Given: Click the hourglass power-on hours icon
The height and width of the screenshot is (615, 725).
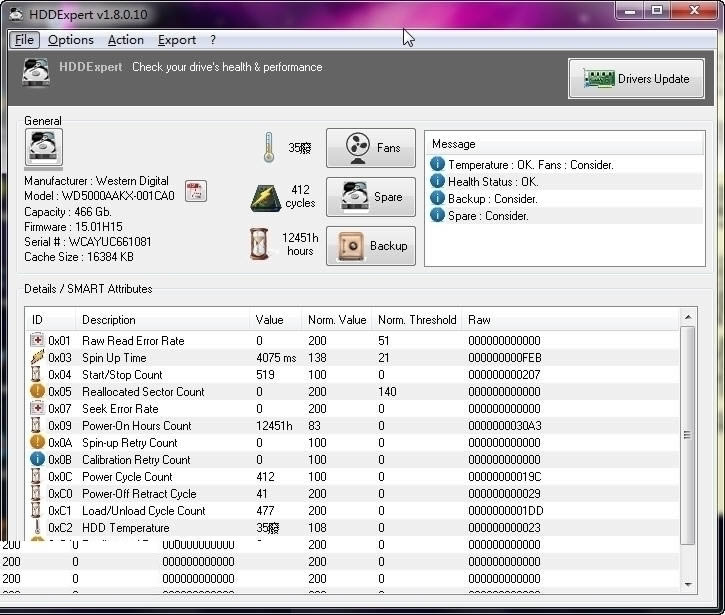Looking at the screenshot, I should point(260,245).
